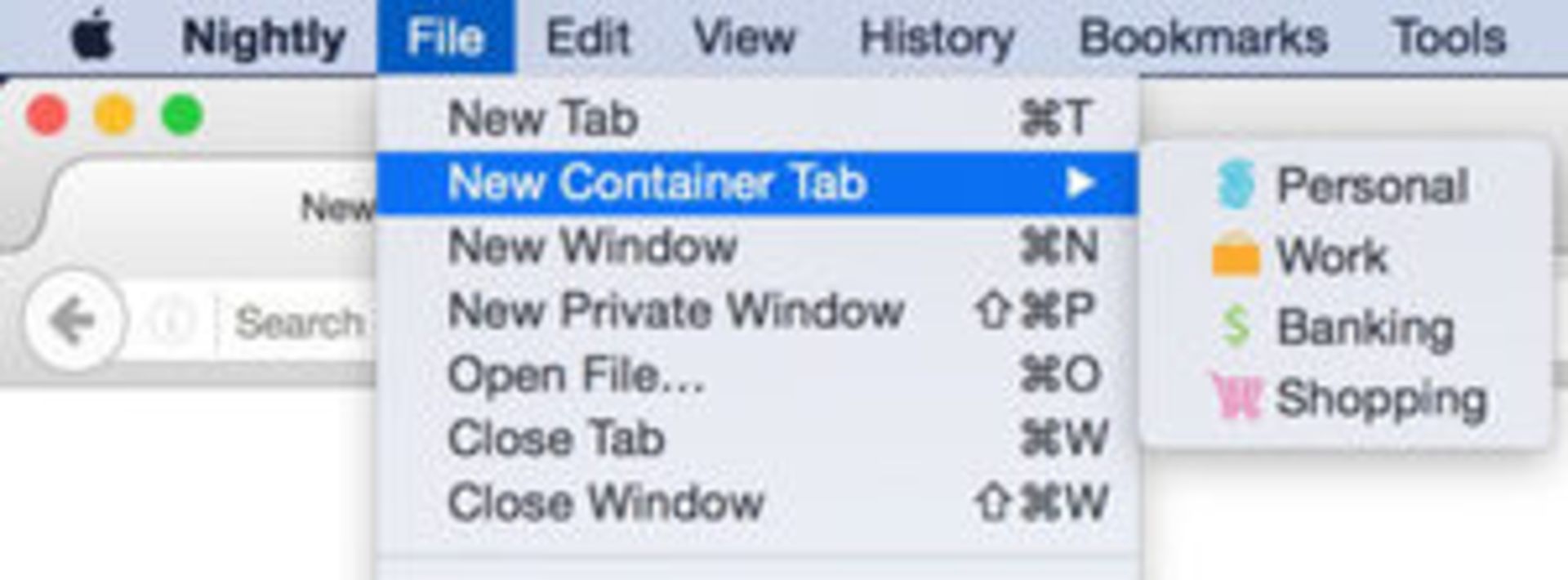Viewport: 1568px width, 580px height.
Task: Go back with the back arrow button
Action: (74, 320)
